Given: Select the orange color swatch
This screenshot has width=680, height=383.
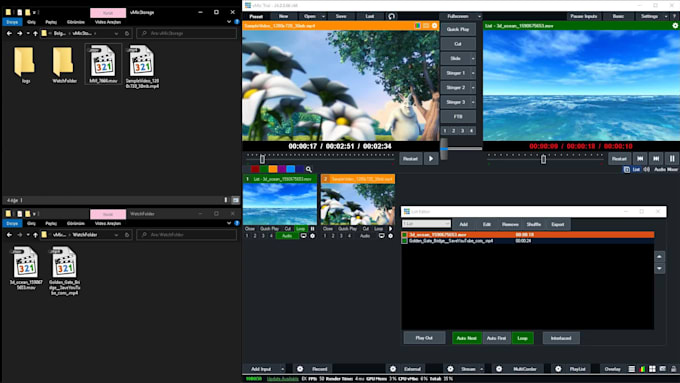Looking at the screenshot, I should (273, 169).
